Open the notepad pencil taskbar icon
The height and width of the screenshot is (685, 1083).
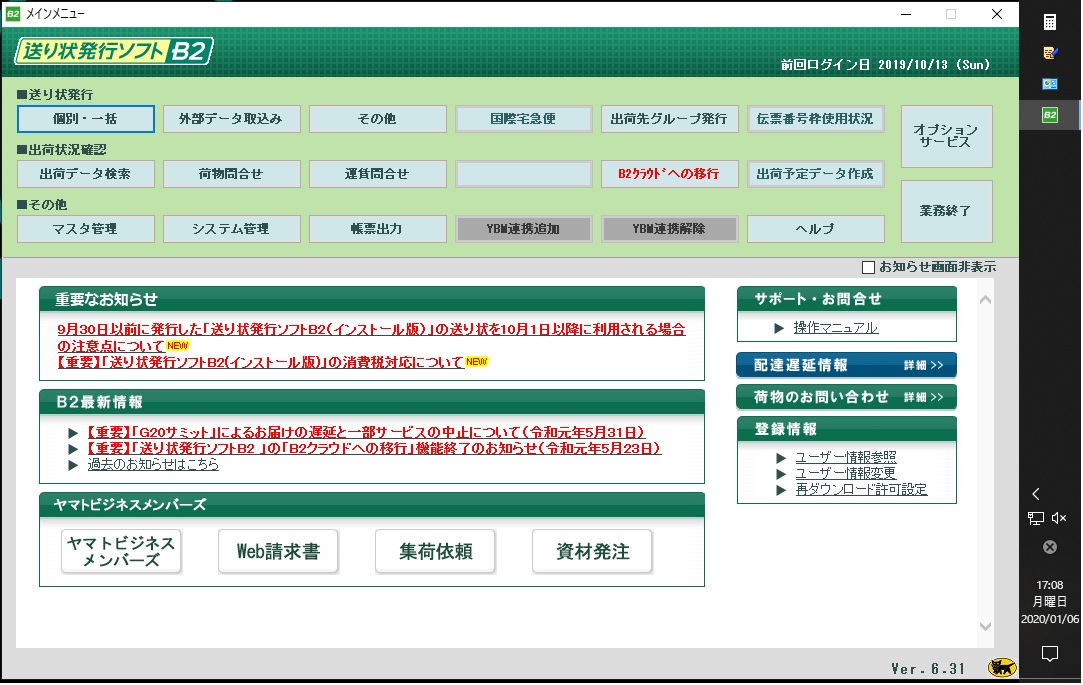click(x=1049, y=53)
